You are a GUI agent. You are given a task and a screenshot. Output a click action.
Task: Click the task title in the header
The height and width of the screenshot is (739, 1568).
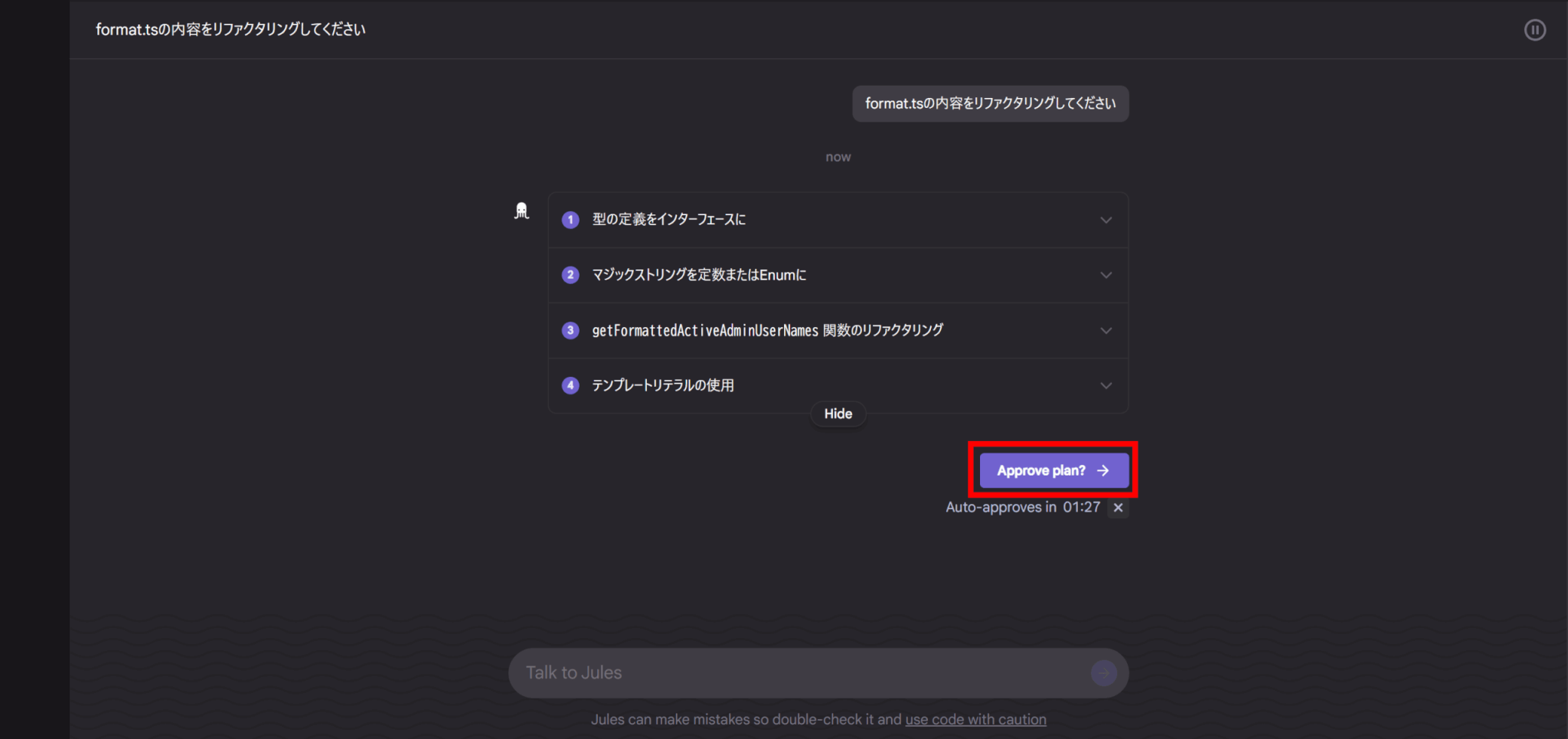(x=230, y=29)
